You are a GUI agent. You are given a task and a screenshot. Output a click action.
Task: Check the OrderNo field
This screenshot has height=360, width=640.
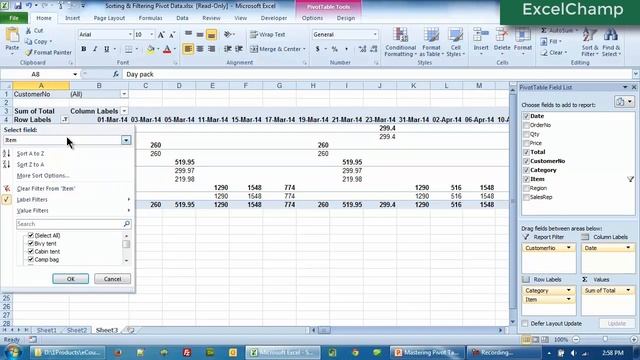(526, 125)
